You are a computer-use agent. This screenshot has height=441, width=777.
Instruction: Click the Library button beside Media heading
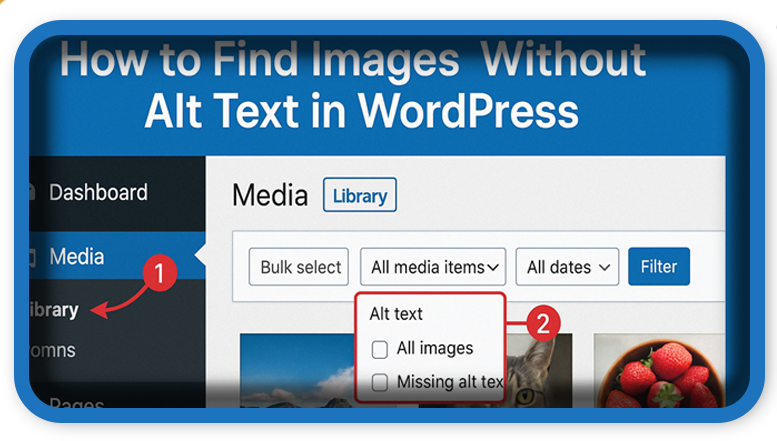click(360, 195)
